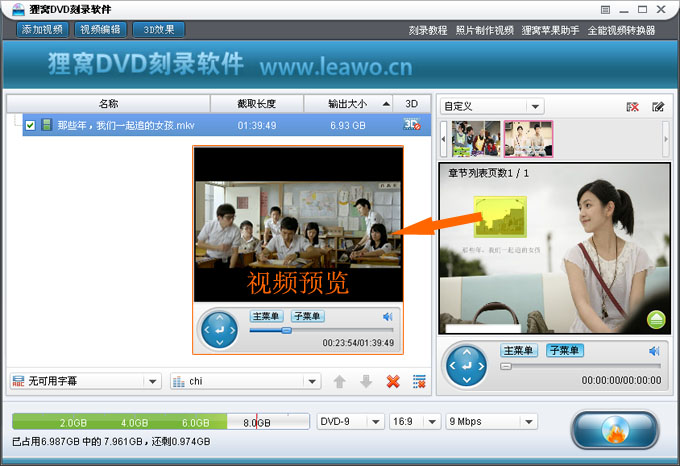This screenshot has height=466, width=680.
Task: Sort by the 名称 column header
Action: coord(108,104)
